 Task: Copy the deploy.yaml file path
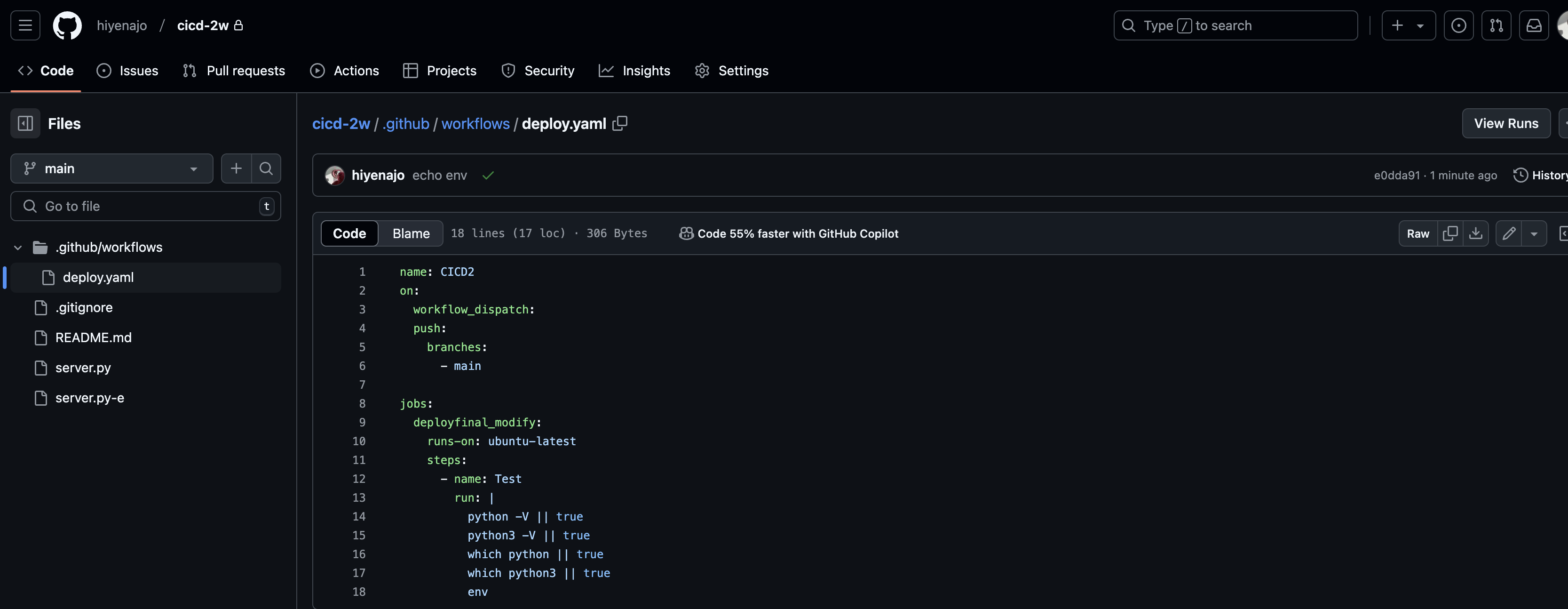tap(620, 123)
